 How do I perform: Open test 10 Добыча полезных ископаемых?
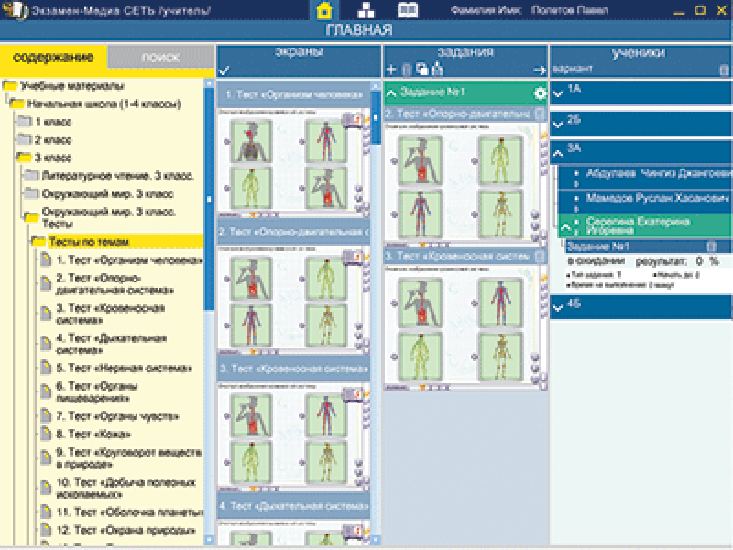[126, 488]
